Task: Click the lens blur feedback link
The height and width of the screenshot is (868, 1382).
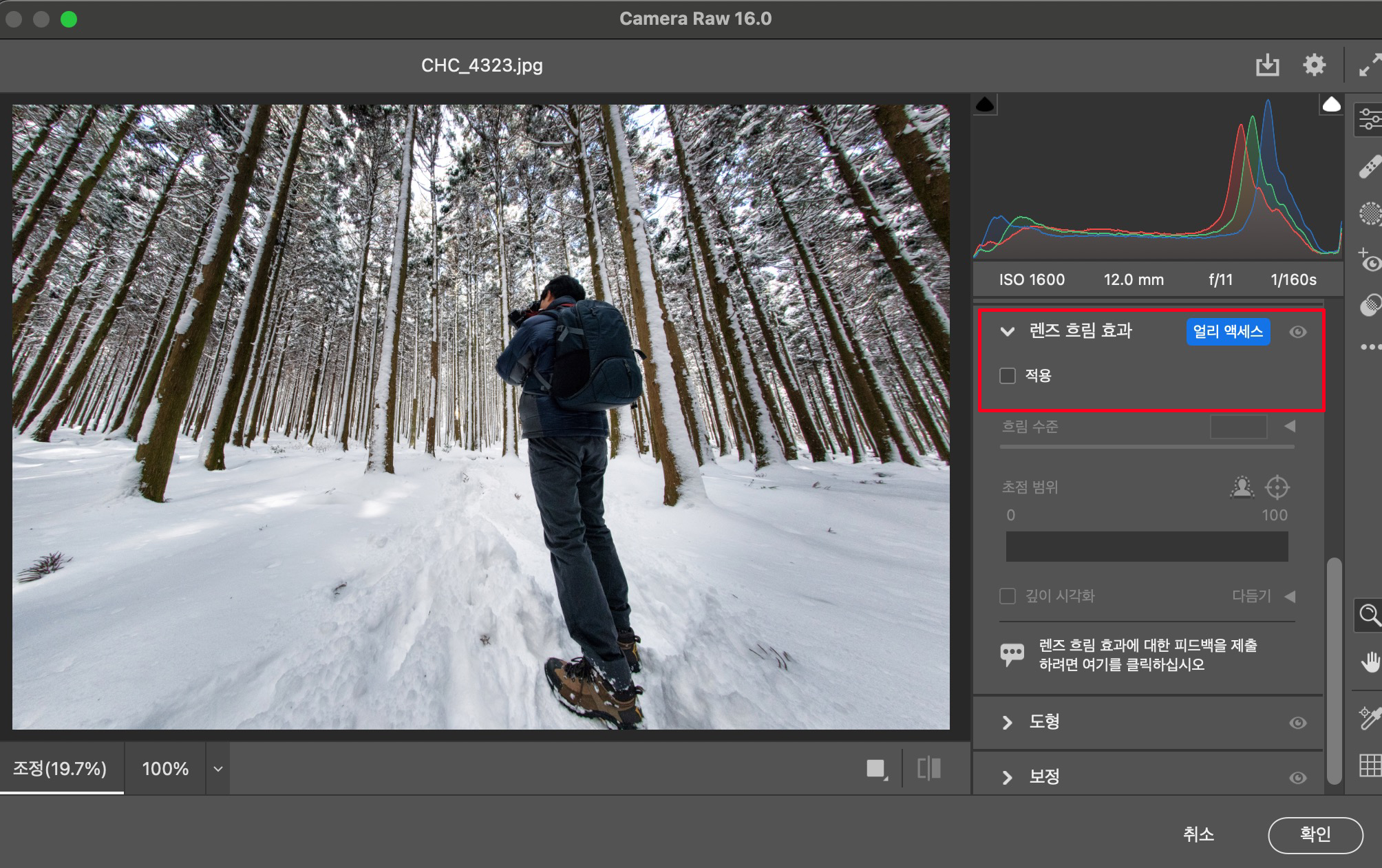Action: (1147, 655)
